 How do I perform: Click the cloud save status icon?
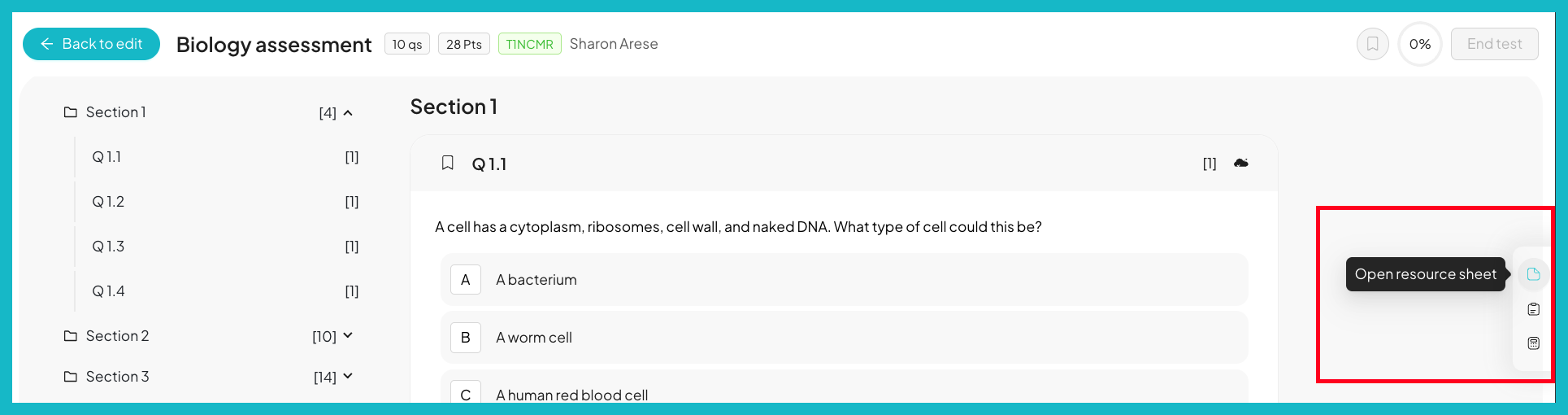coord(1240,164)
